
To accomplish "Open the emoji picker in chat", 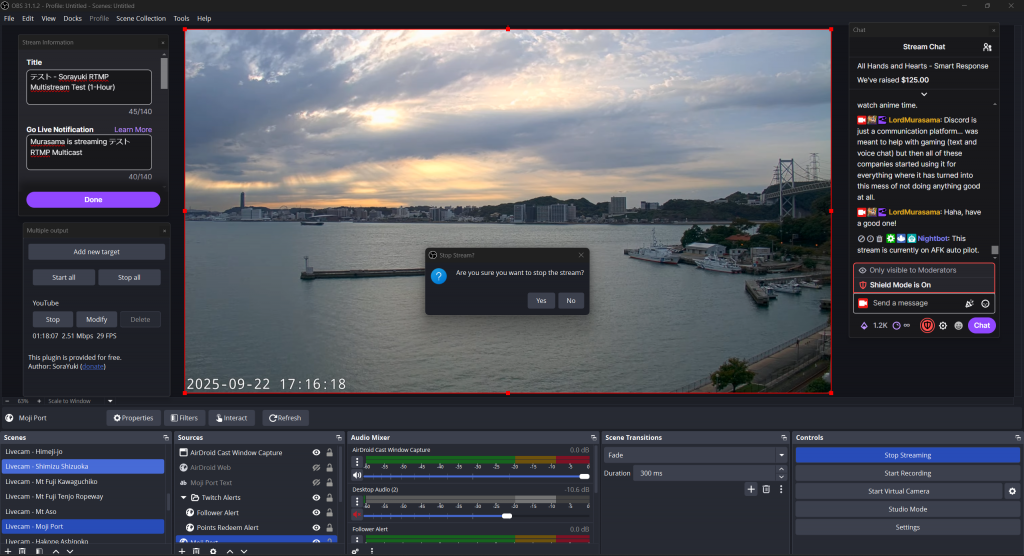I will tap(985, 303).
